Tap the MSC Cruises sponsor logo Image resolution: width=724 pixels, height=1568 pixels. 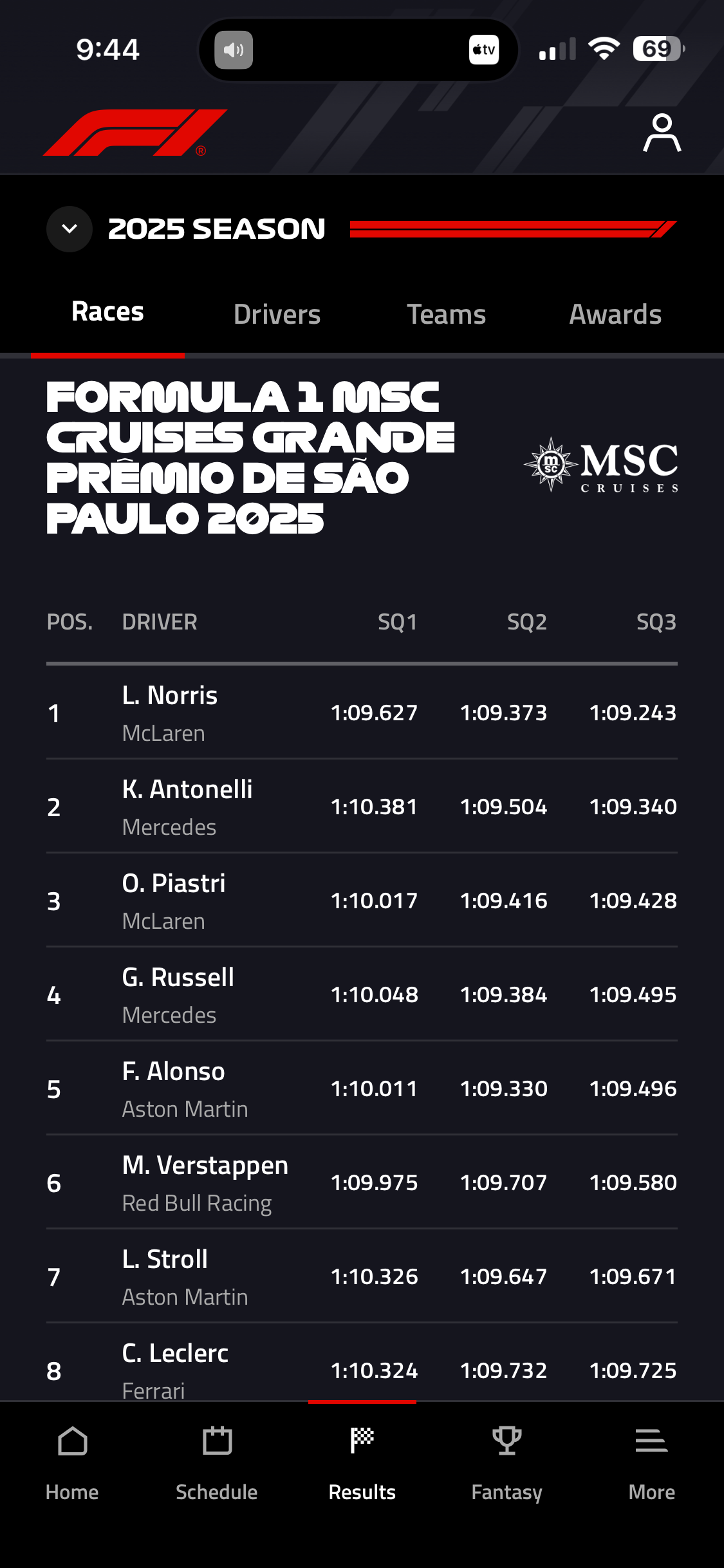pyautogui.click(x=601, y=465)
